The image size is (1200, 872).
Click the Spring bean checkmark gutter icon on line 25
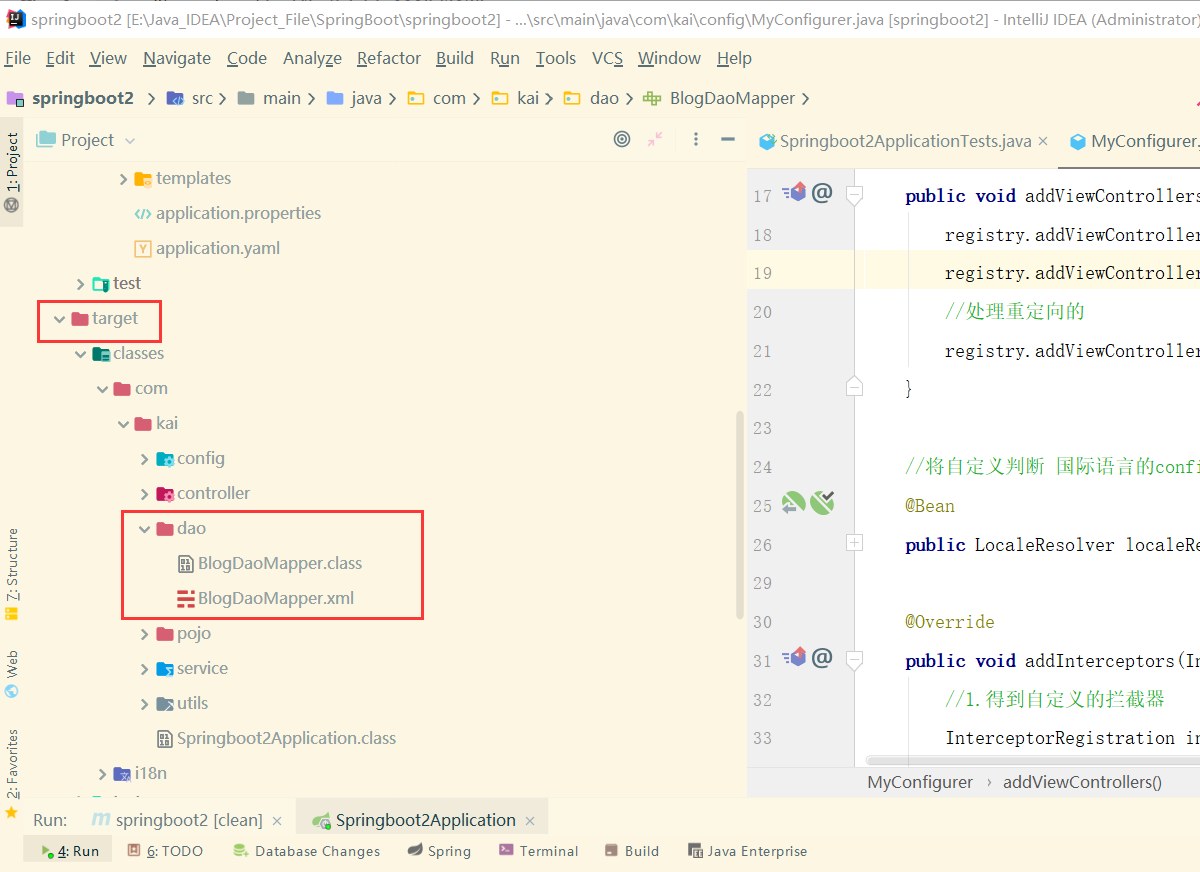823,503
